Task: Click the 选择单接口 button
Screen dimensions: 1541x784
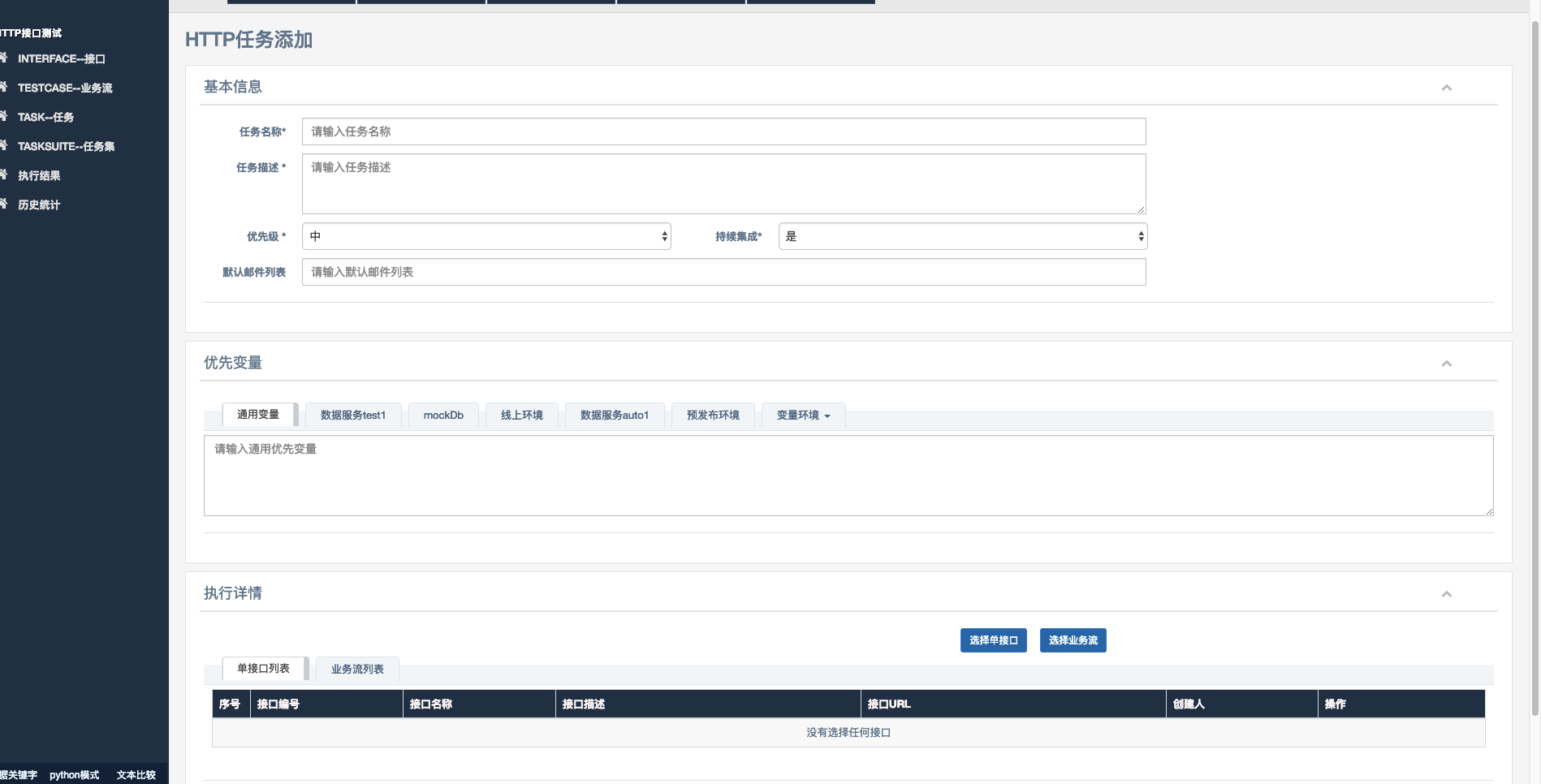Action: click(x=994, y=640)
